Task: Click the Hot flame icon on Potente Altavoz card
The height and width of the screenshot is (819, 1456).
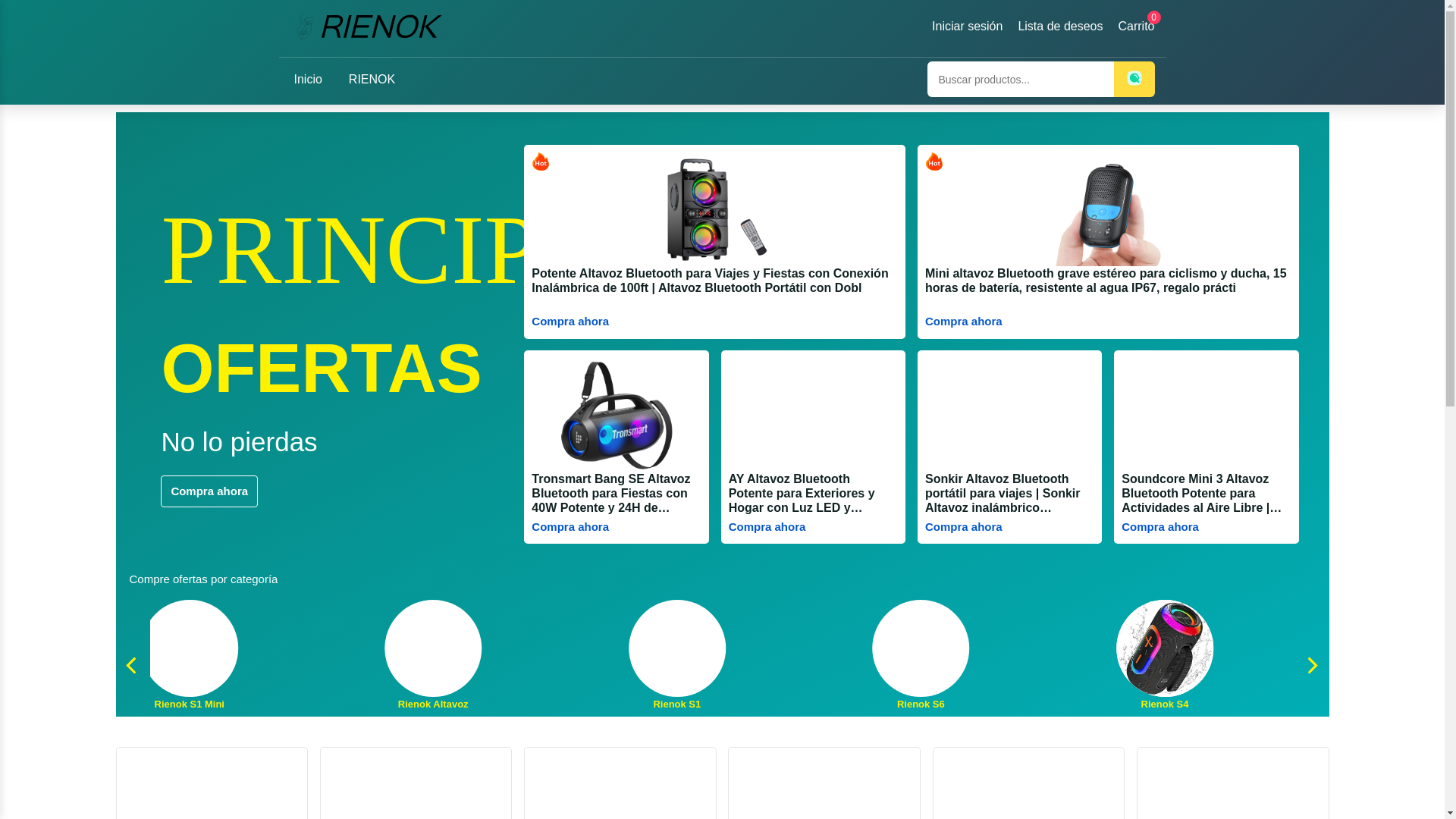Action: pos(541,162)
